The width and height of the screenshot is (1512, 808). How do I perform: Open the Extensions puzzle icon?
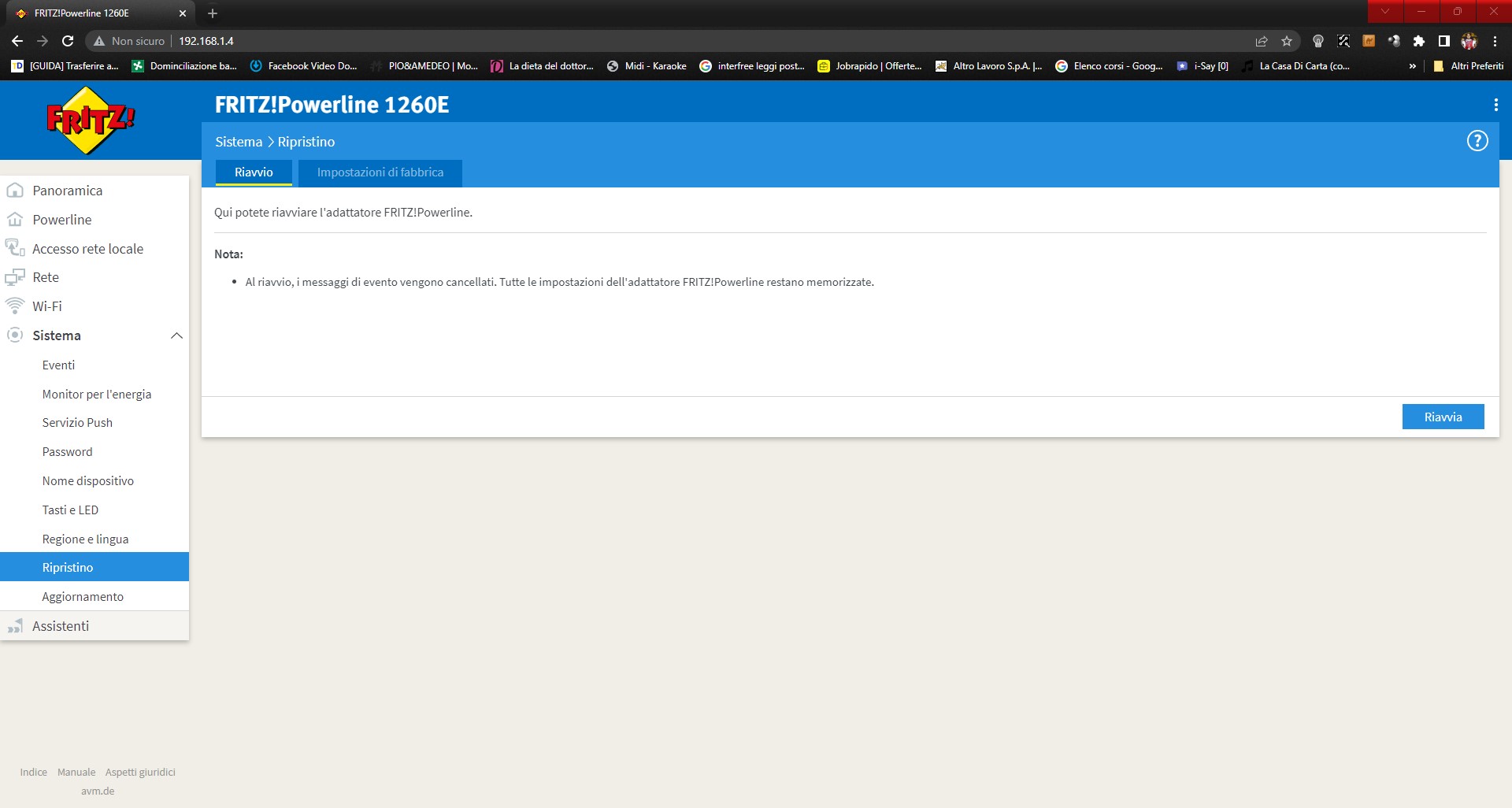pos(1419,41)
